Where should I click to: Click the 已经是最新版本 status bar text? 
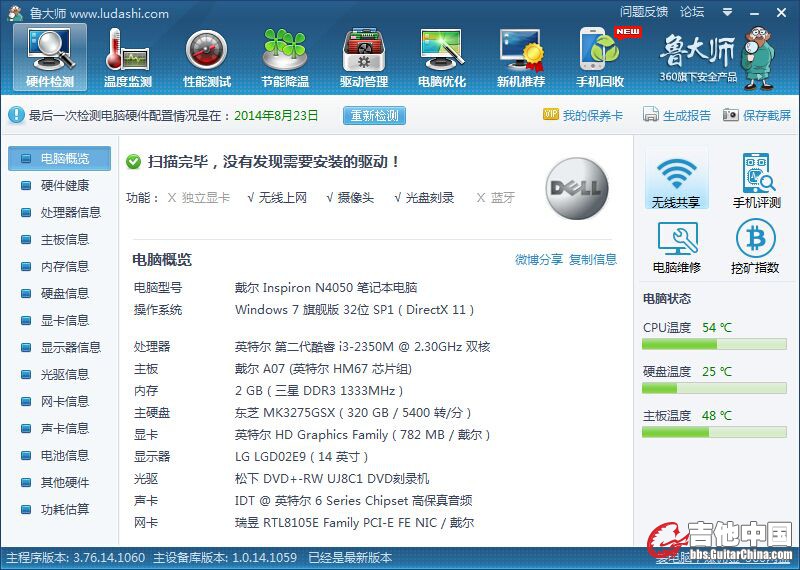tap(351, 557)
